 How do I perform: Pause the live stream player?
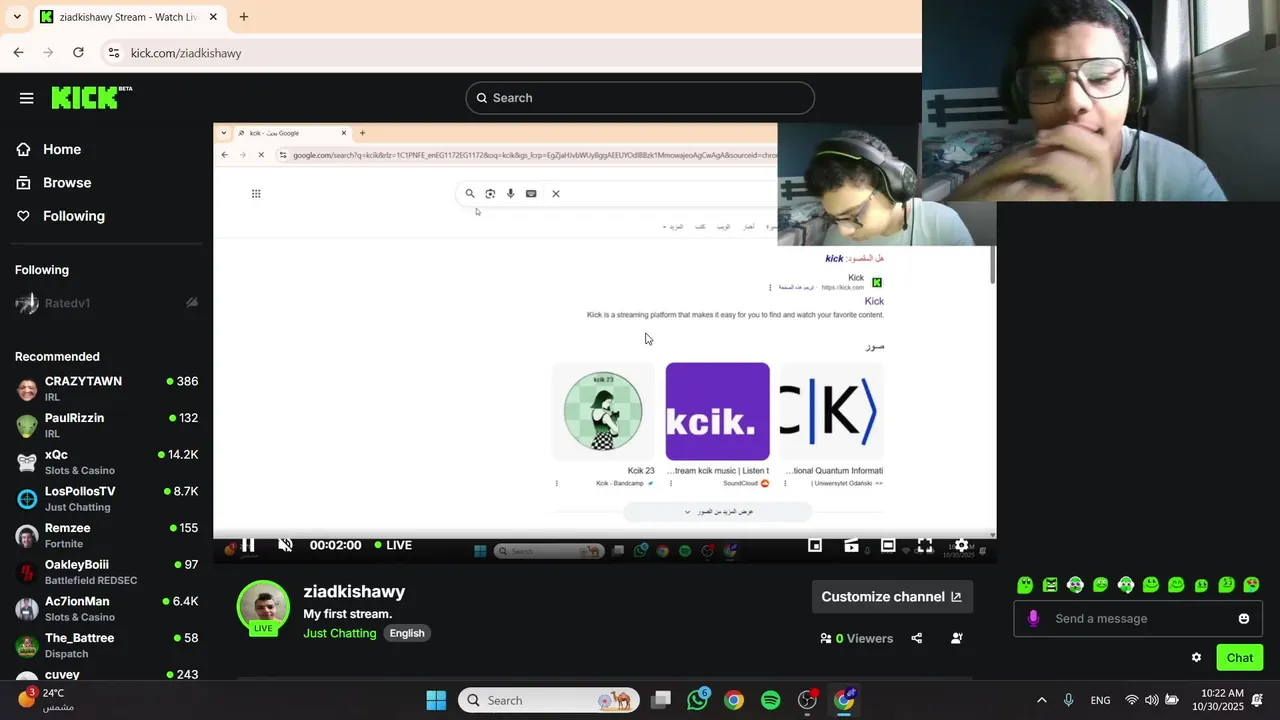pos(248,545)
